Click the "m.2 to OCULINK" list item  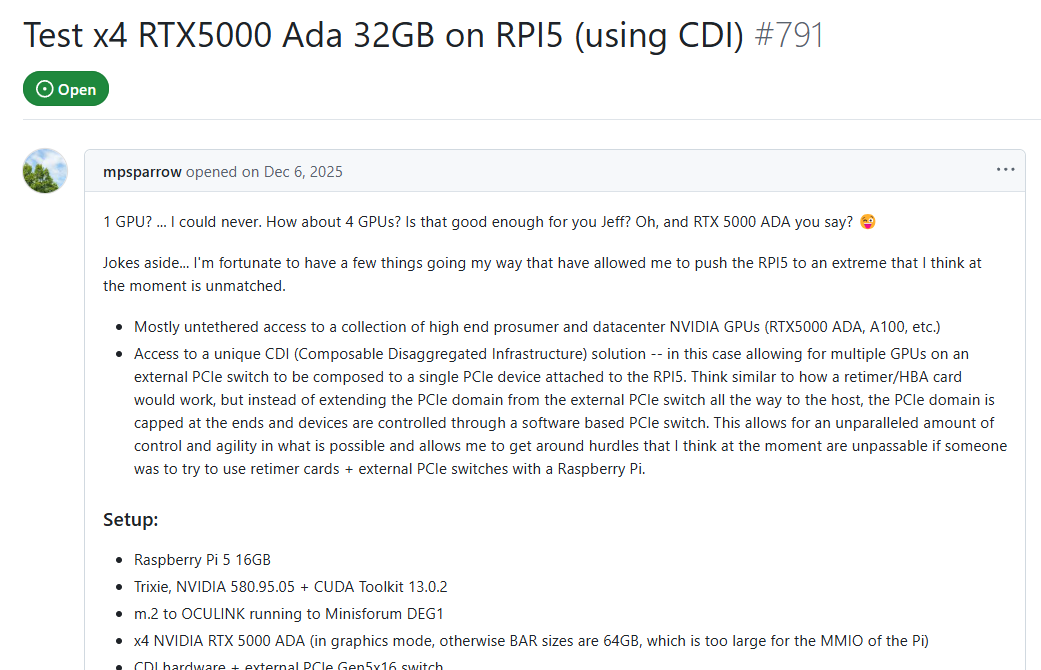pos(288,613)
